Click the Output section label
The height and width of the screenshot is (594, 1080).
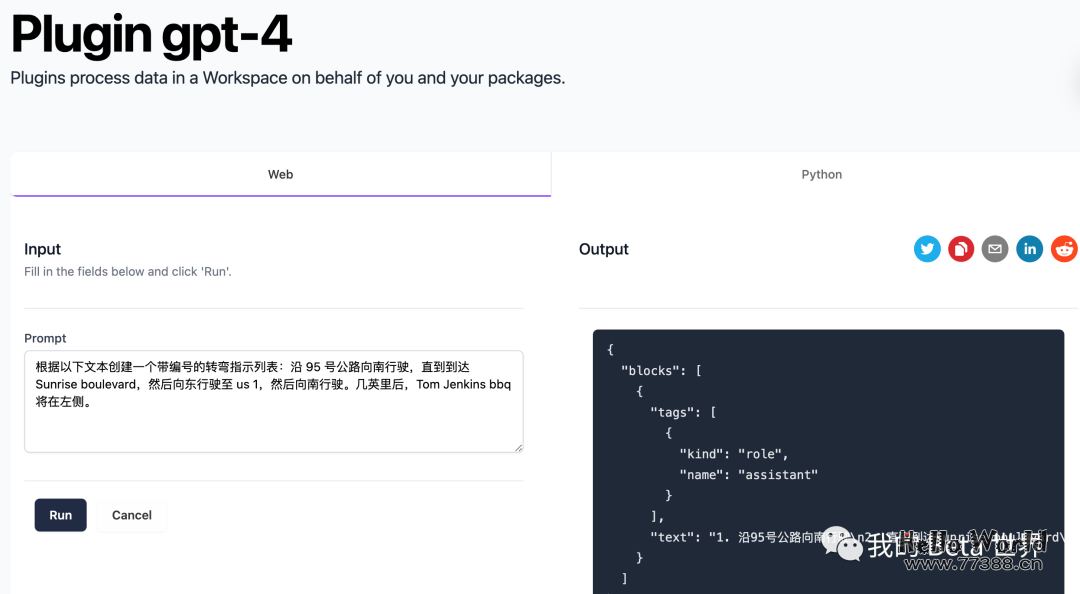tap(603, 249)
